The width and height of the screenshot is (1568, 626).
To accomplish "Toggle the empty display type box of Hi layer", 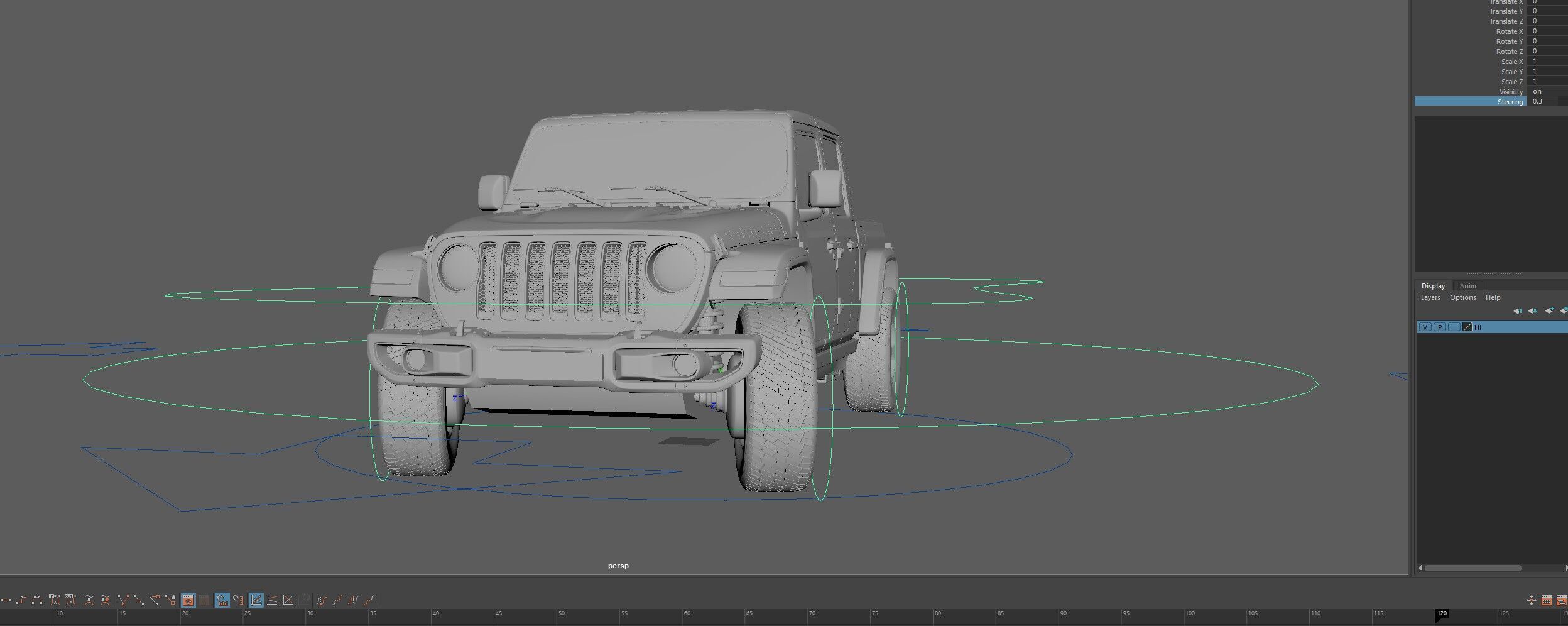I will pyautogui.click(x=1454, y=327).
